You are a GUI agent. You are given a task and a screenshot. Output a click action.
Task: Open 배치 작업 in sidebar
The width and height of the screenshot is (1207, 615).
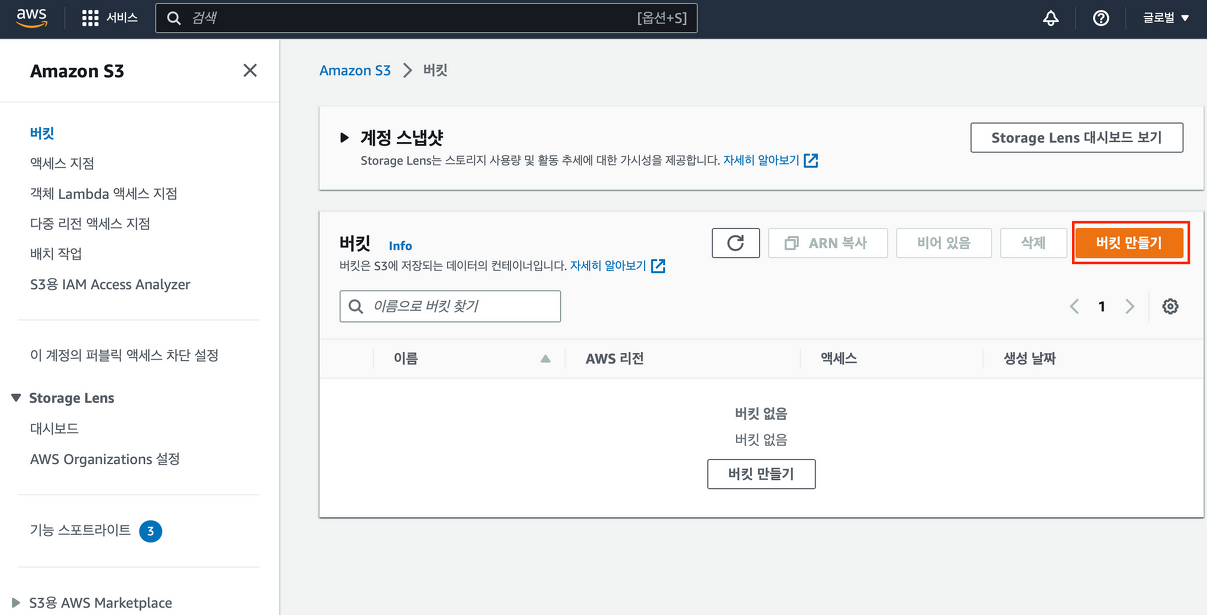point(56,254)
